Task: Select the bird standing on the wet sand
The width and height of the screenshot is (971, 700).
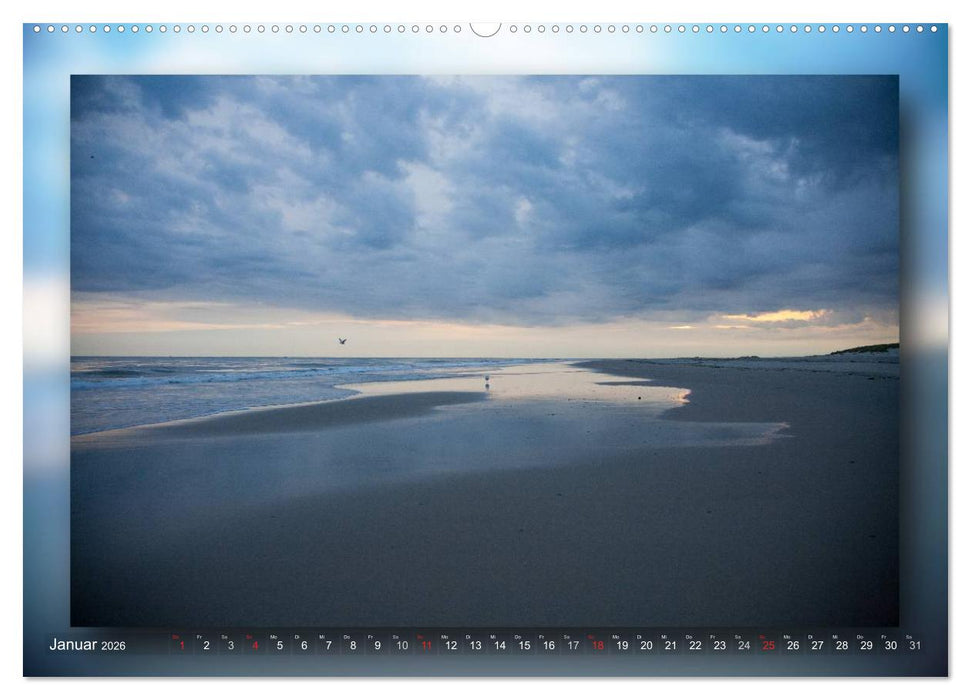Action: (487, 379)
